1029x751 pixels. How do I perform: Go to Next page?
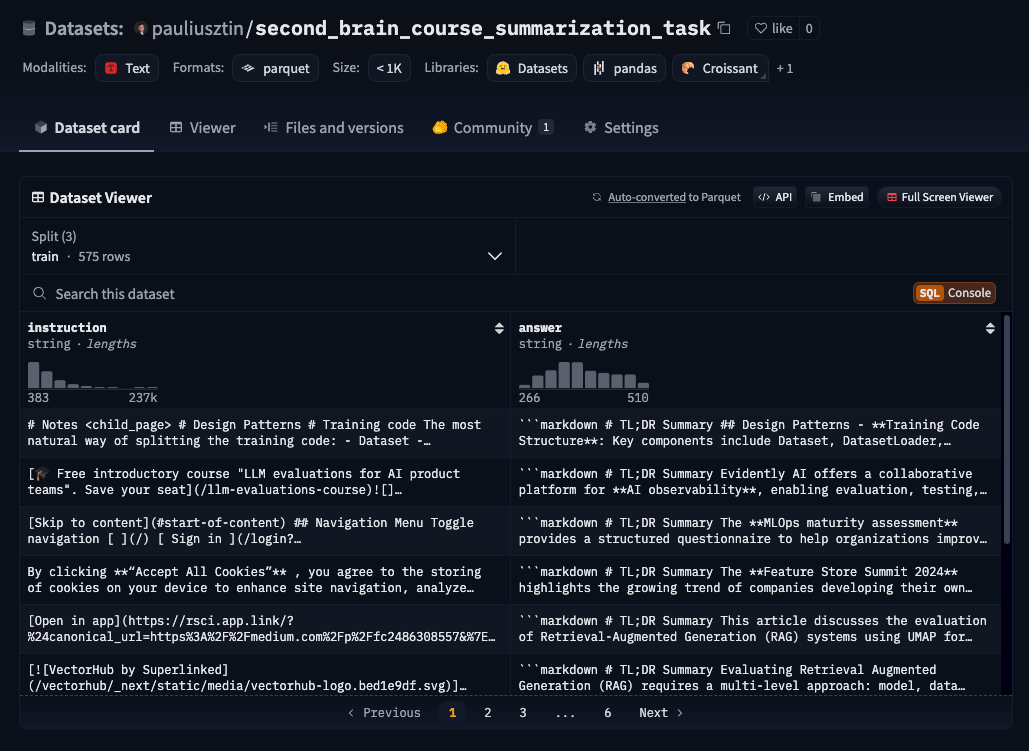pos(661,713)
